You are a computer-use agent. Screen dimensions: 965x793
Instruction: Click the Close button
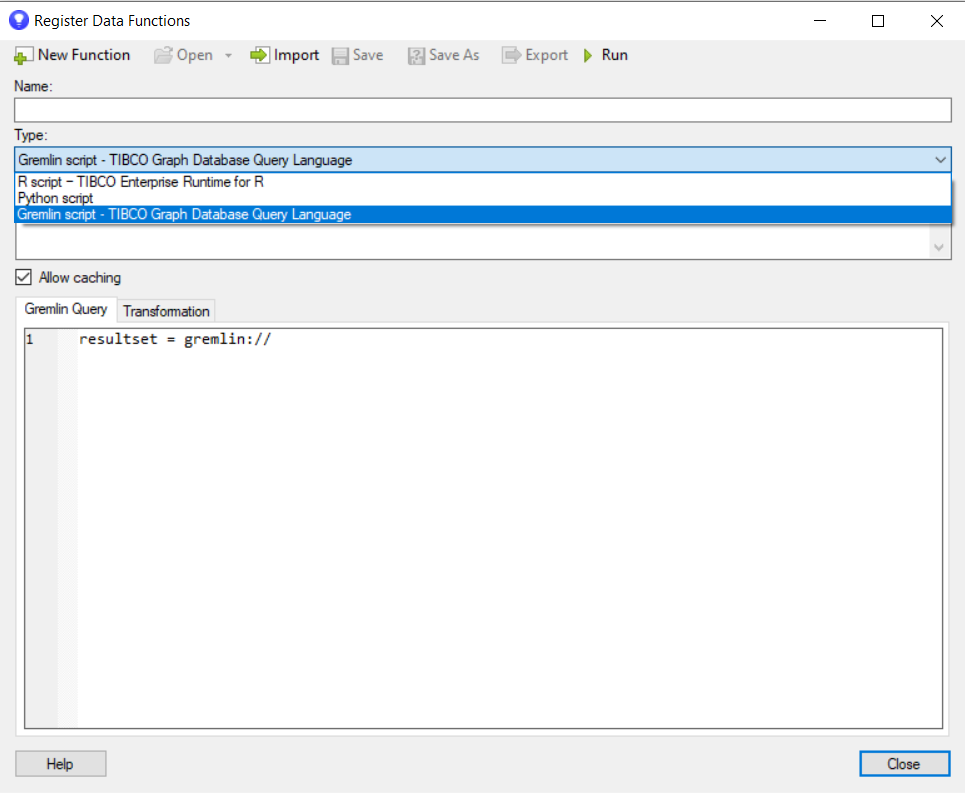point(904,763)
